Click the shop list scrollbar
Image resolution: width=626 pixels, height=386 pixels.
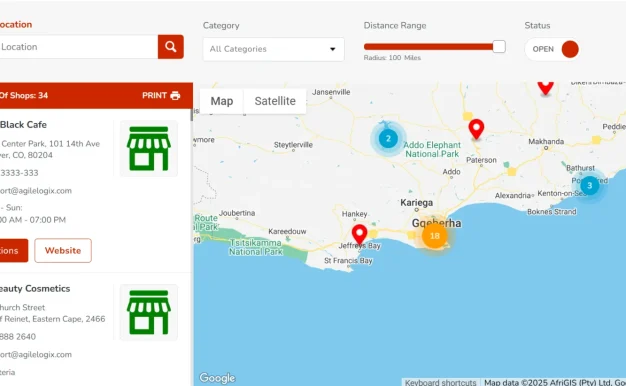coord(192,115)
